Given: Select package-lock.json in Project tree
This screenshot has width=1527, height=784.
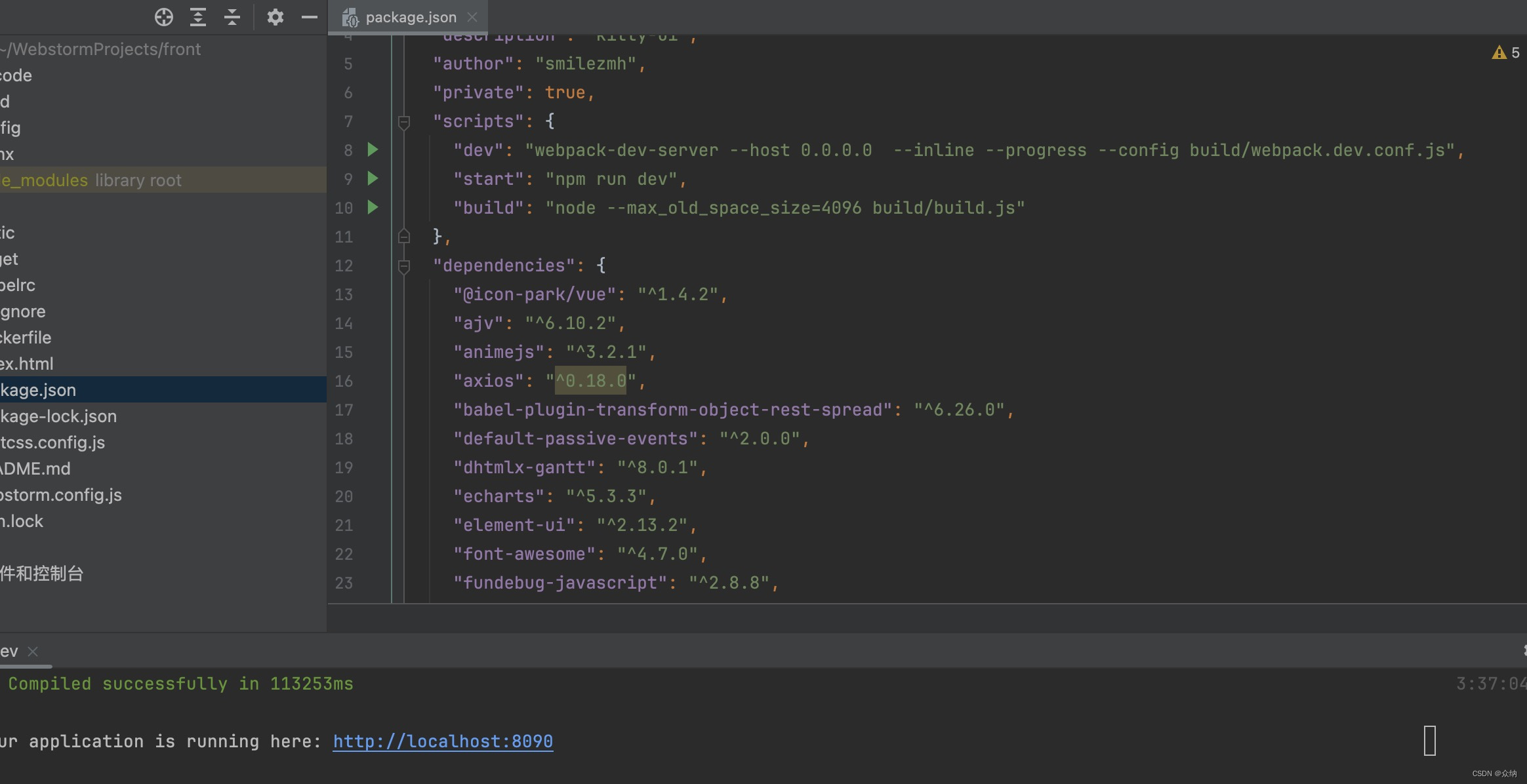Looking at the screenshot, I should (58, 416).
